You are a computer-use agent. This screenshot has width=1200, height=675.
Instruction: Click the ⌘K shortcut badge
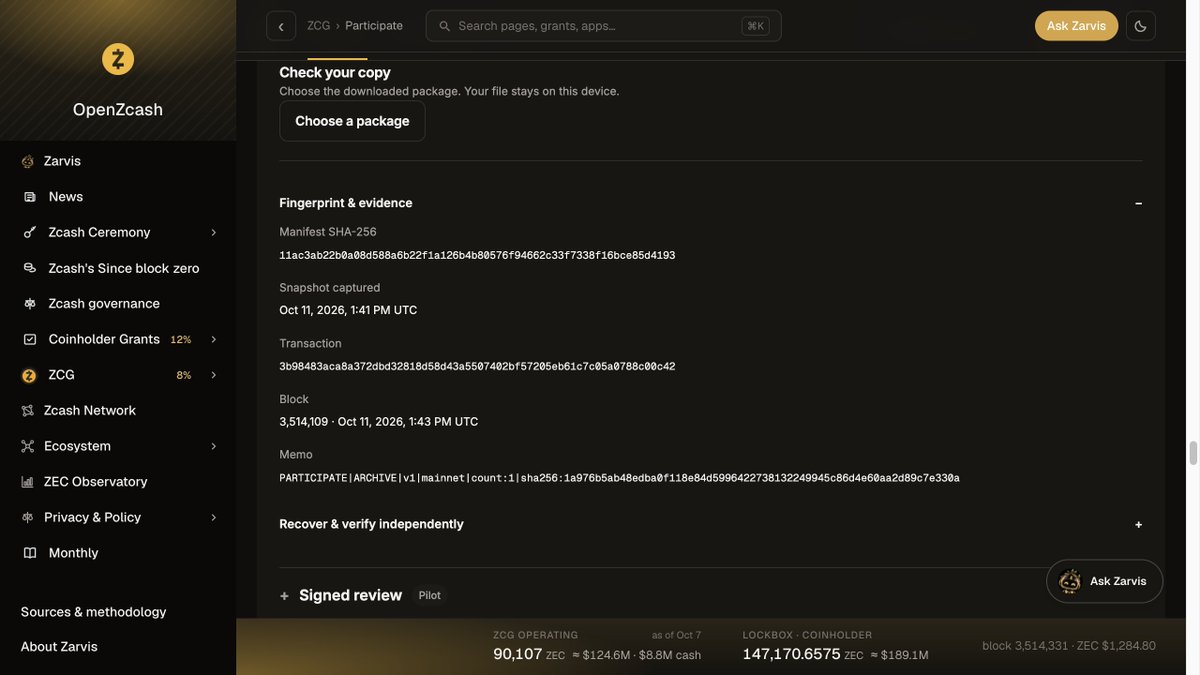click(x=756, y=26)
